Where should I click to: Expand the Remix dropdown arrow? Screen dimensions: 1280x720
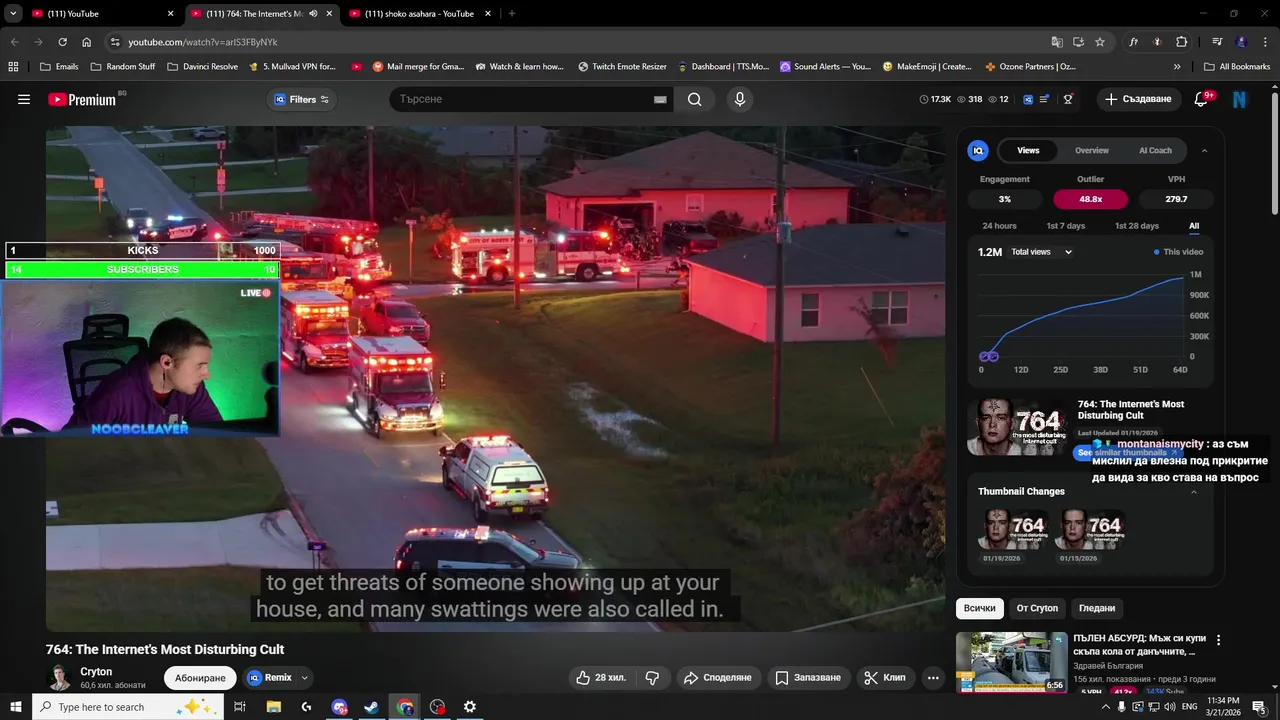click(x=305, y=678)
